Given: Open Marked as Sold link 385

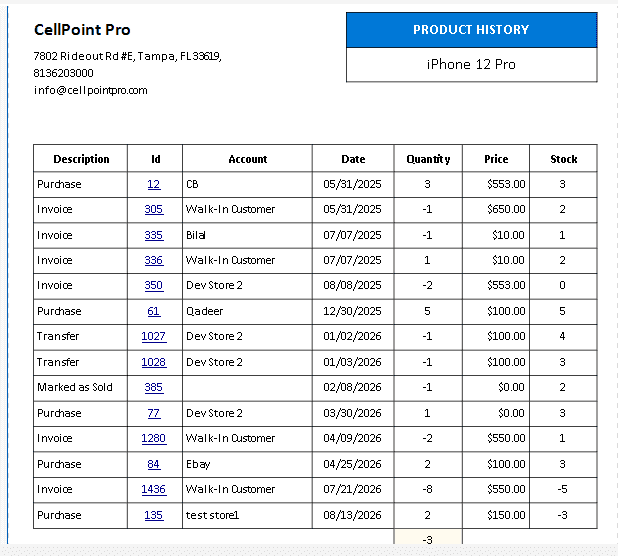Looking at the screenshot, I should pos(154,387).
